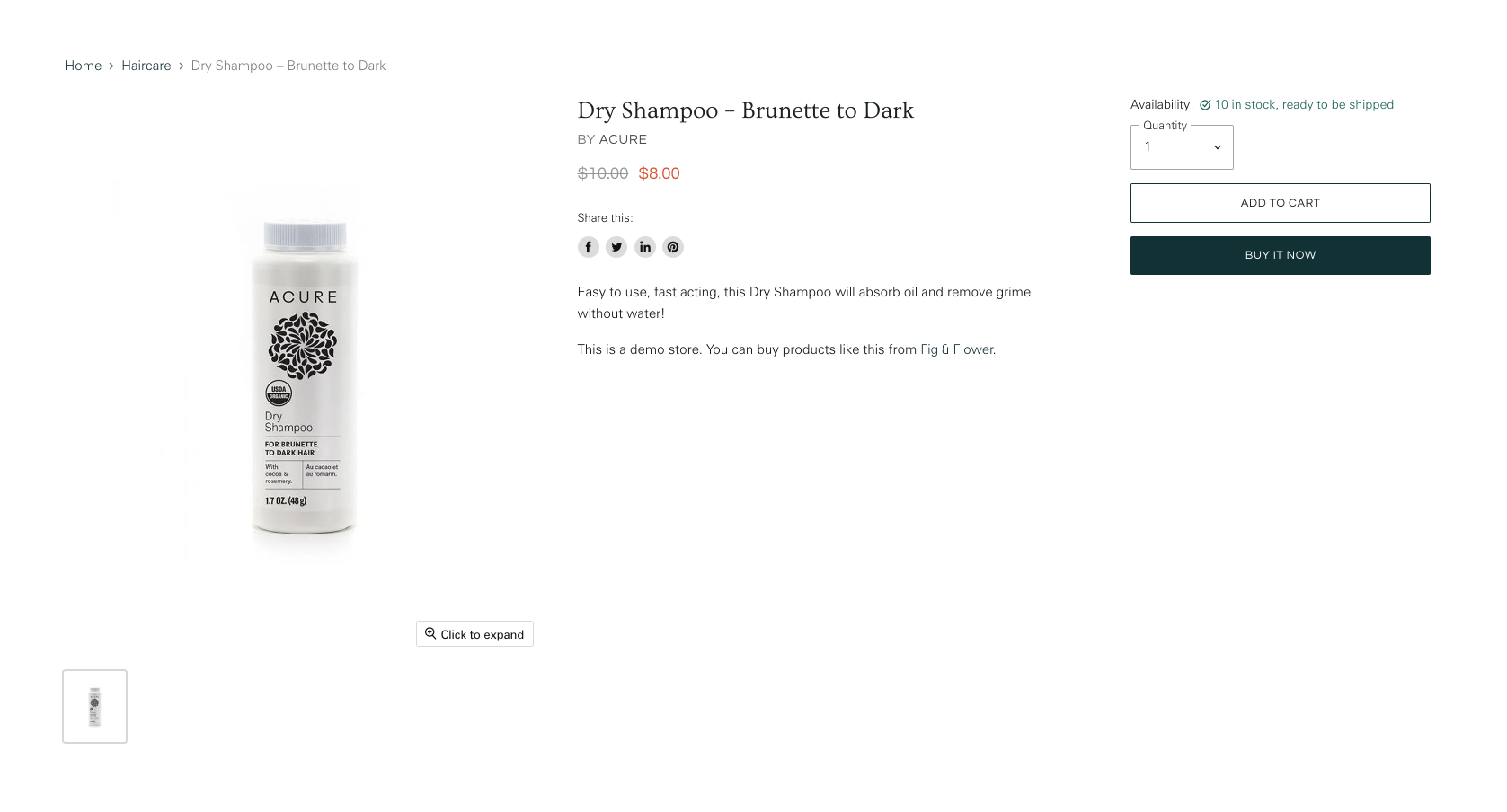This screenshot has width=1507, height=812.
Task: Select the small product thumbnail image
Action: coord(94,706)
